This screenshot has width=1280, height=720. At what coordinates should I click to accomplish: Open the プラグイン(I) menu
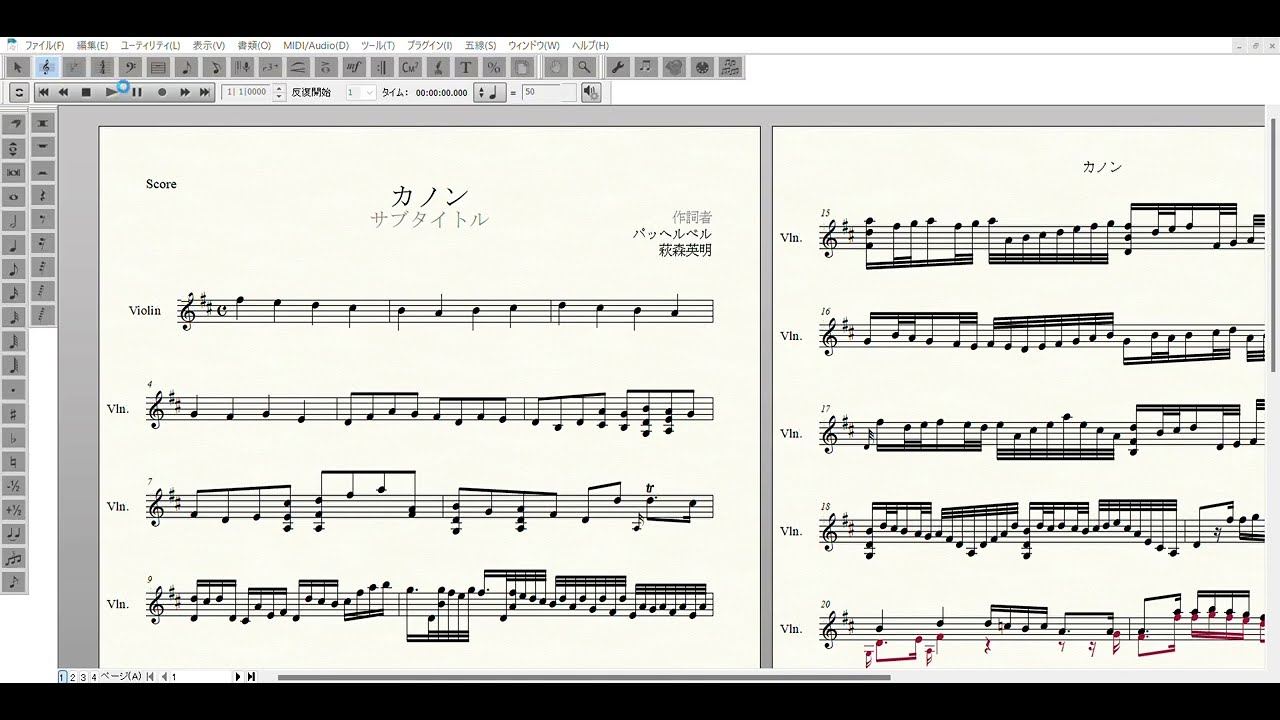coord(430,45)
